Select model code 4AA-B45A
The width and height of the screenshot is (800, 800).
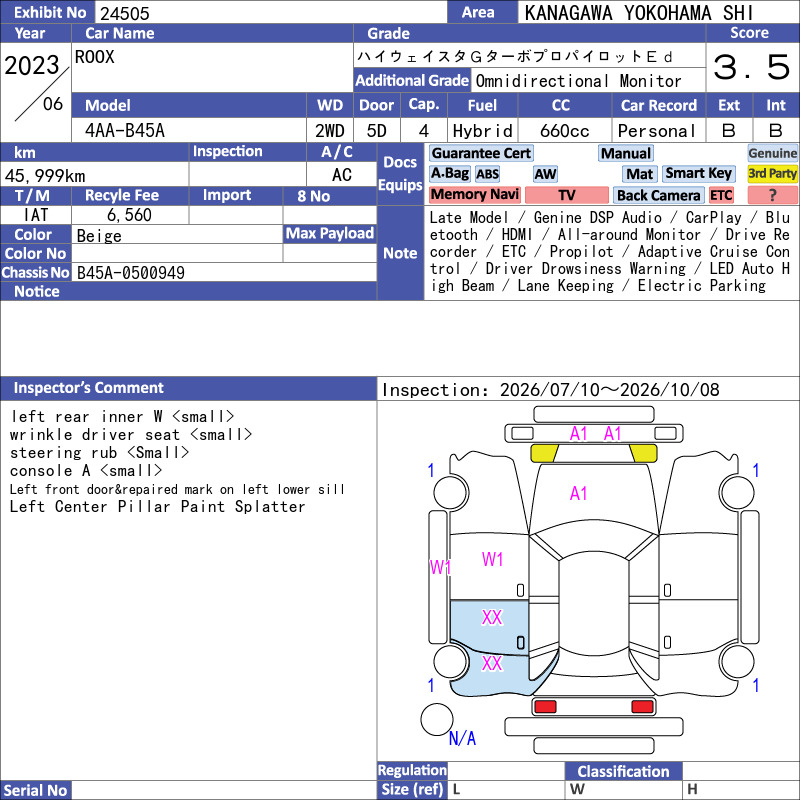click(125, 131)
